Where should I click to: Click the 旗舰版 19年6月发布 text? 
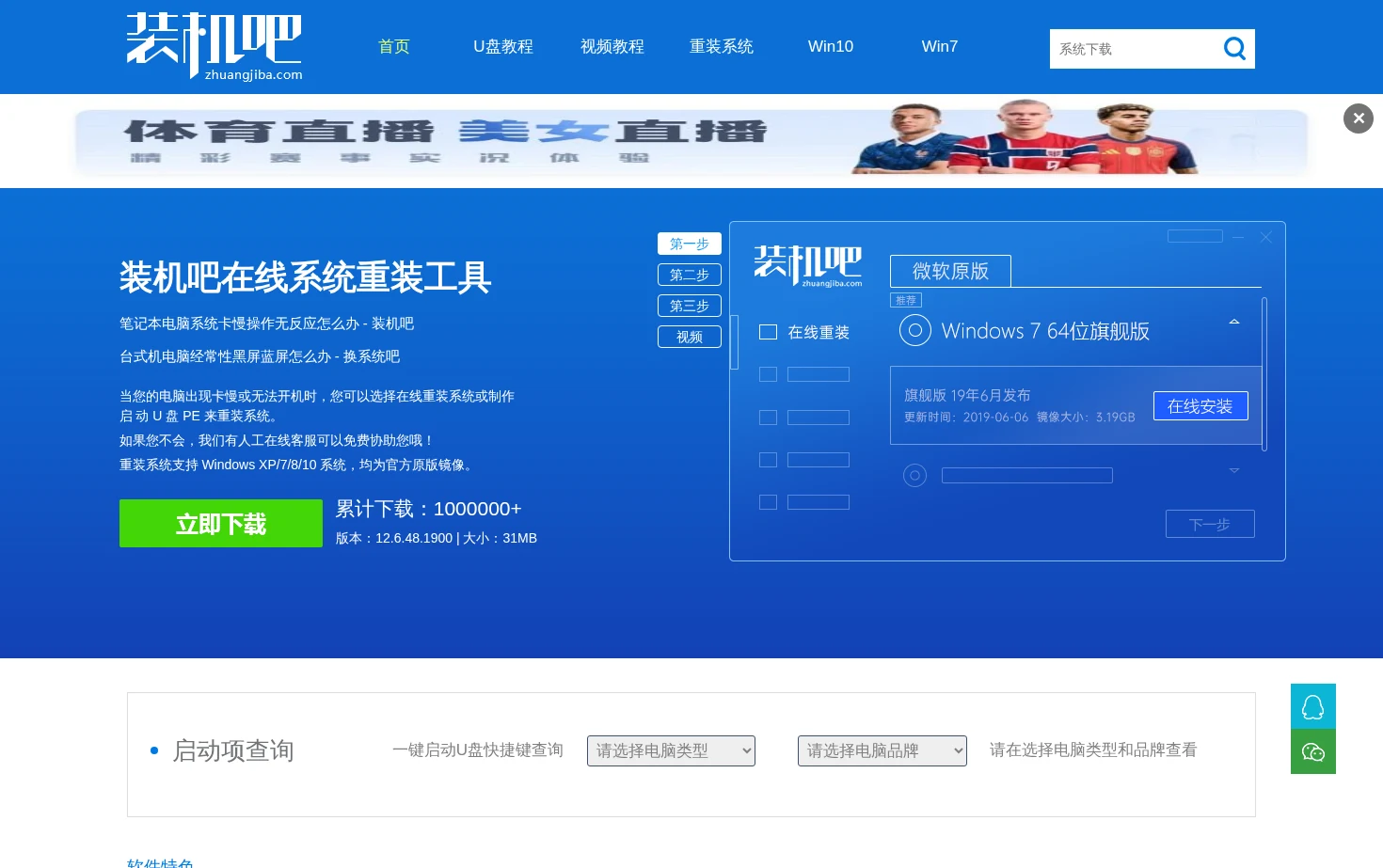(967, 395)
